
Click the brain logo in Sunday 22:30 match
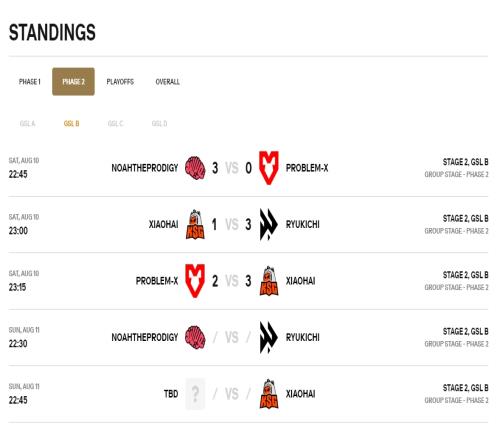click(x=195, y=337)
